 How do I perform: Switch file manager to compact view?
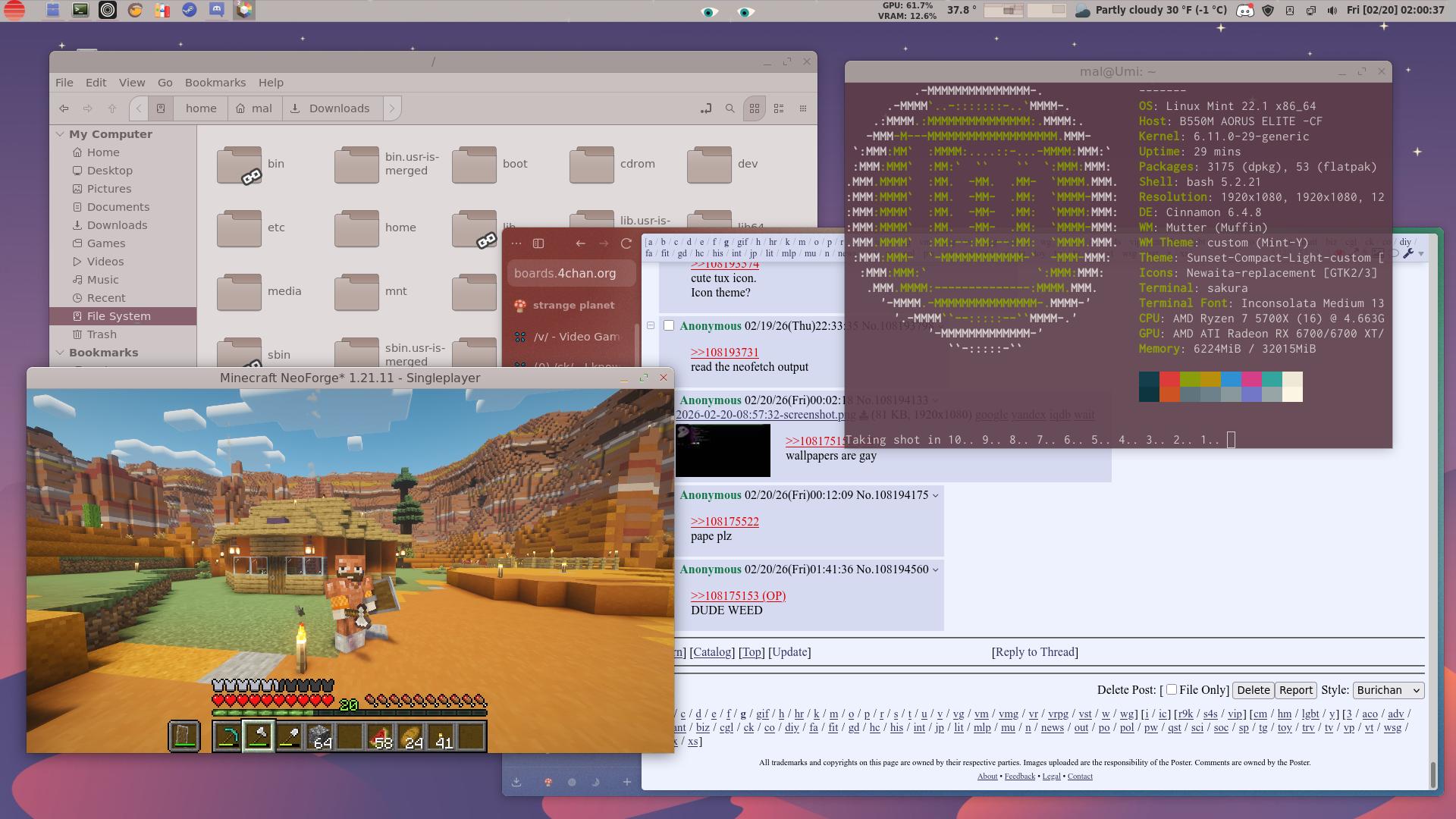point(803,108)
